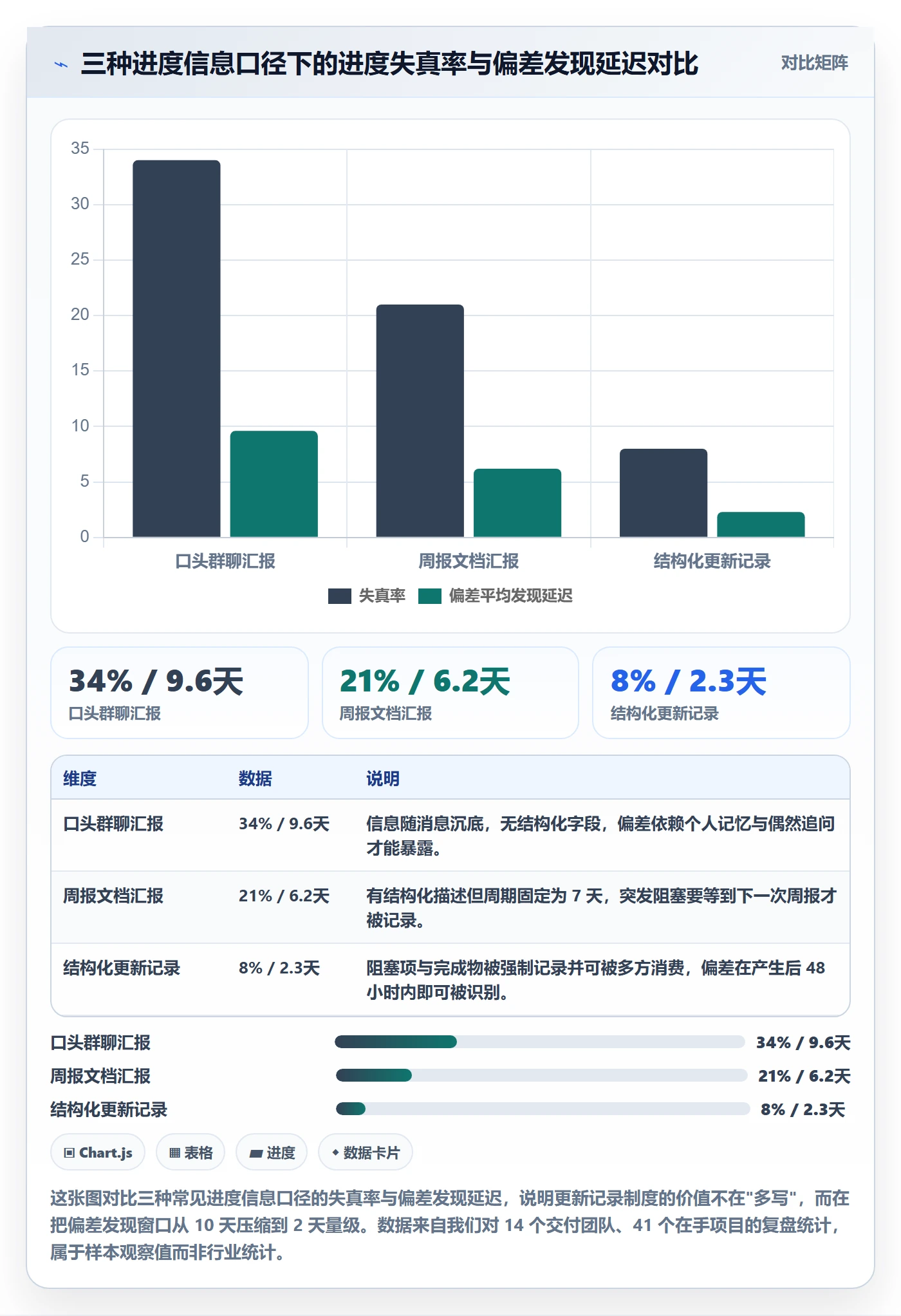This screenshot has height=1316, width=901.
Task: Click the 周报文档汇报 progress bar
Action: click(x=541, y=1075)
